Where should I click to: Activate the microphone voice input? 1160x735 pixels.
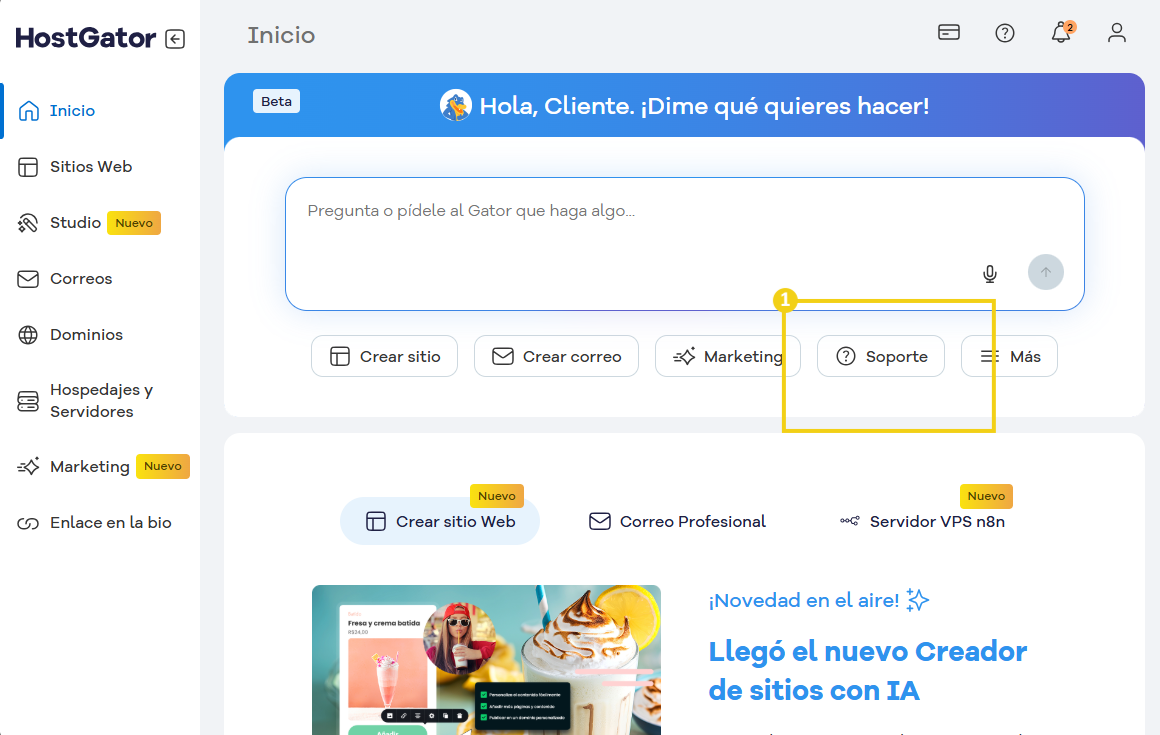point(989,273)
